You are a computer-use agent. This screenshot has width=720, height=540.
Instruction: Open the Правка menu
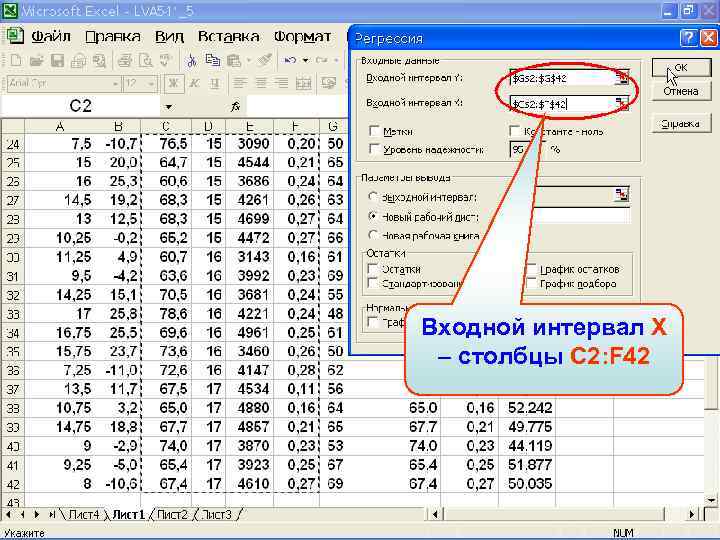point(113,36)
